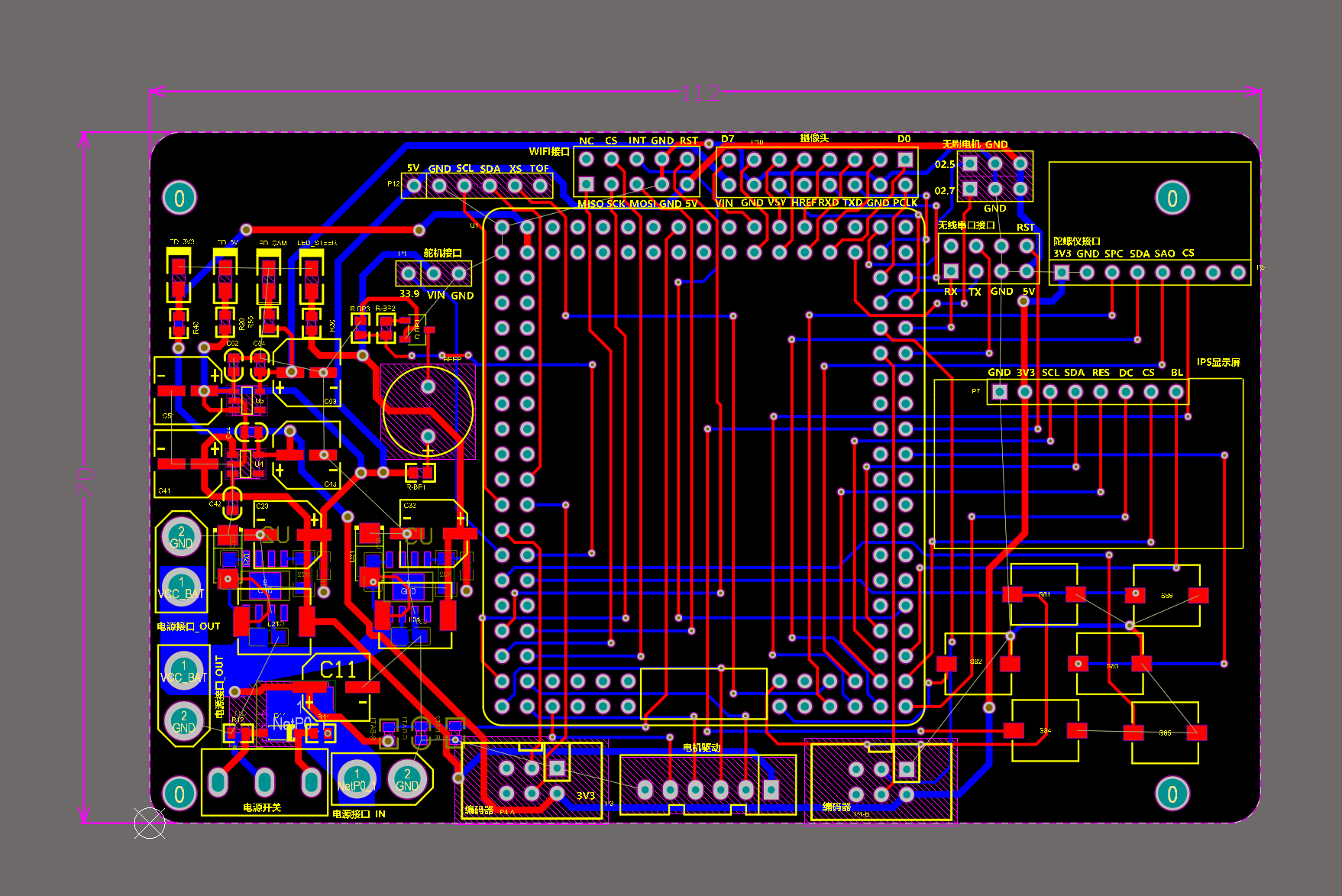Screen dimensions: 1342x896
Task: Select the 无线串口接口 label
Action: pyautogui.click(x=966, y=225)
